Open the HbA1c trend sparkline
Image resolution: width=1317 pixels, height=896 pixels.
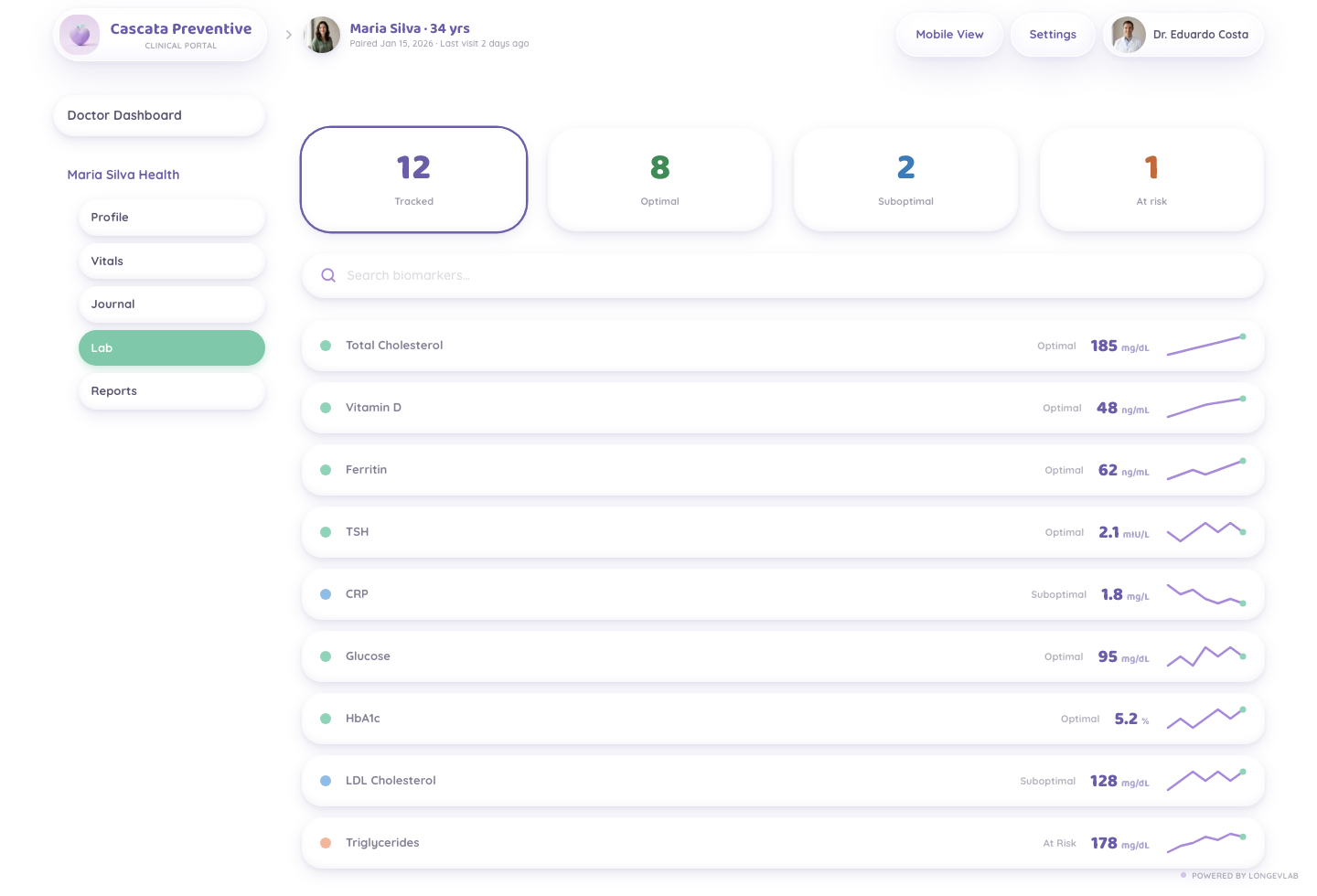(x=1206, y=719)
